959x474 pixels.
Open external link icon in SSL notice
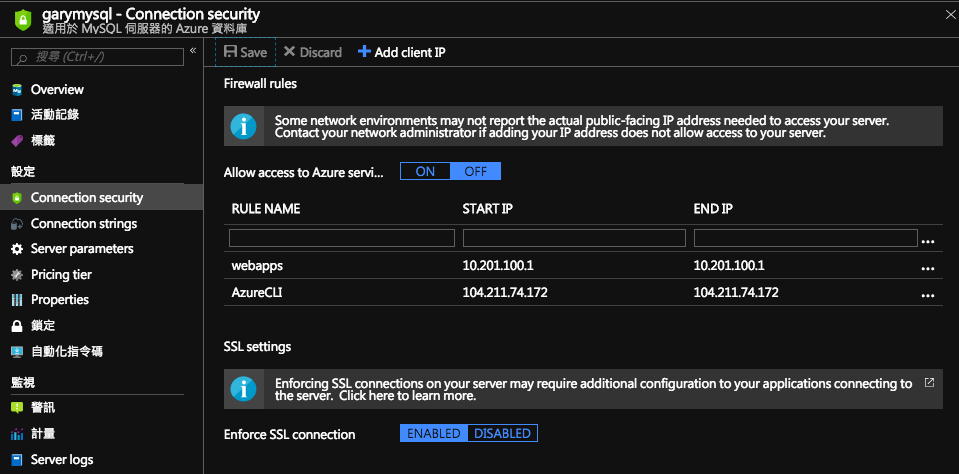(x=929, y=383)
